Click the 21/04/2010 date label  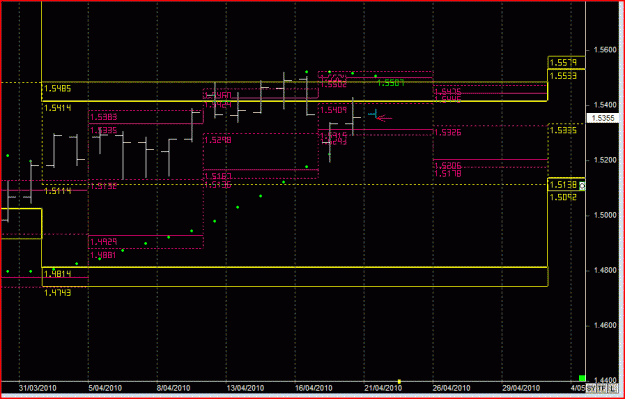click(383, 388)
